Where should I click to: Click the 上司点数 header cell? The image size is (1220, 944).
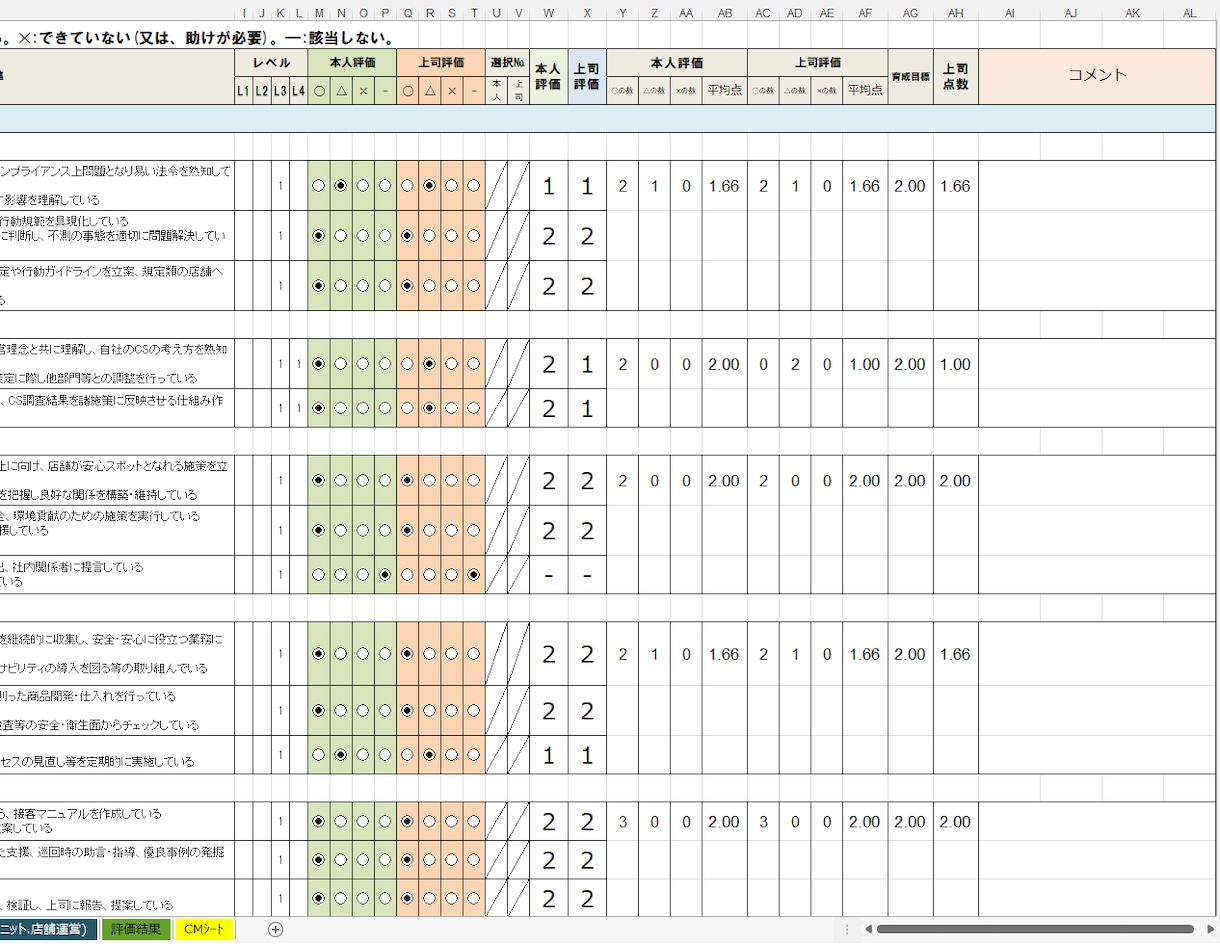(x=956, y=76)
